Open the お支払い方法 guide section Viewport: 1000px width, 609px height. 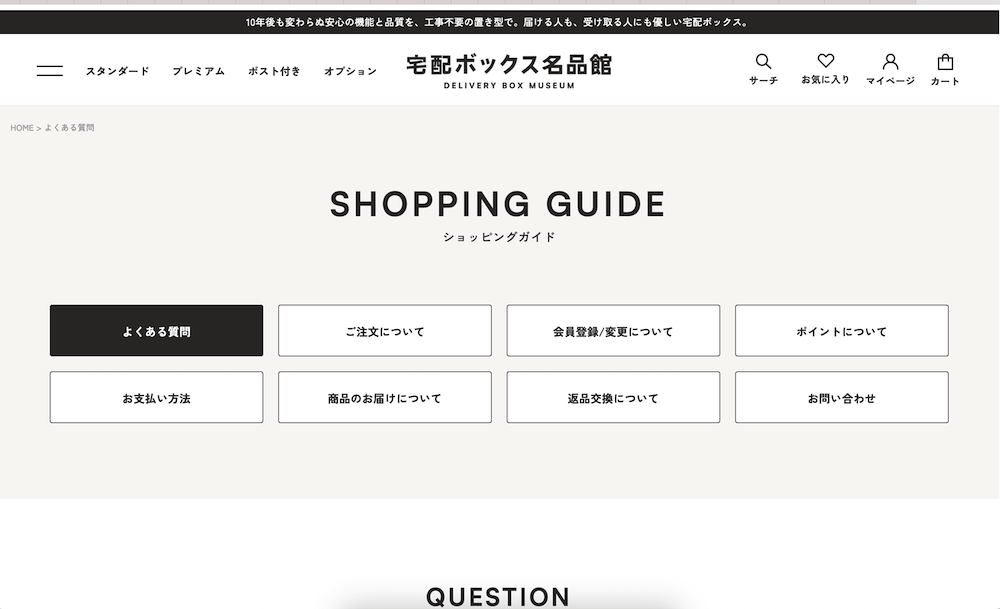(x=156, y=397)
